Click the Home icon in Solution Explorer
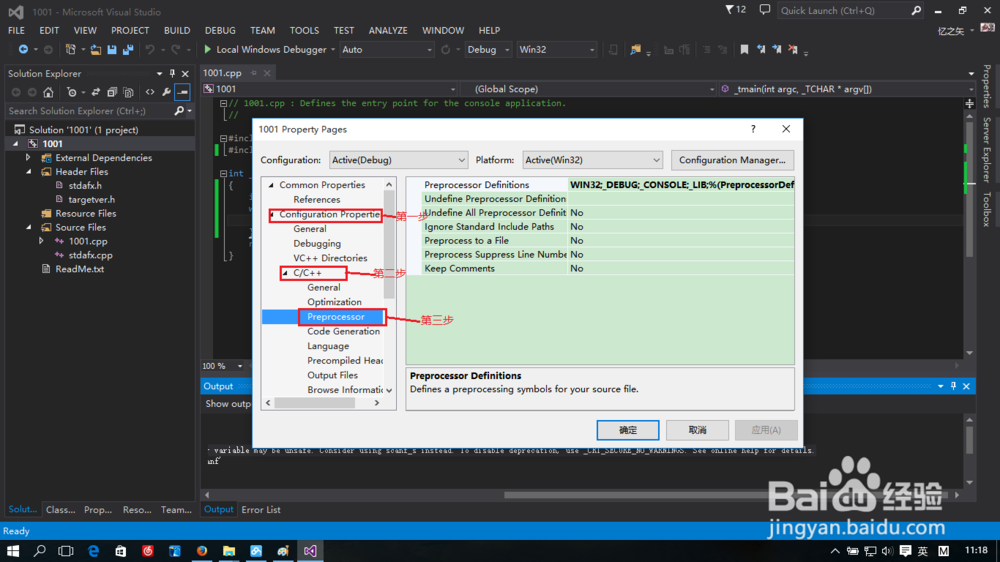Screen dimensions: 1000x562 click(x=48, y=92)
